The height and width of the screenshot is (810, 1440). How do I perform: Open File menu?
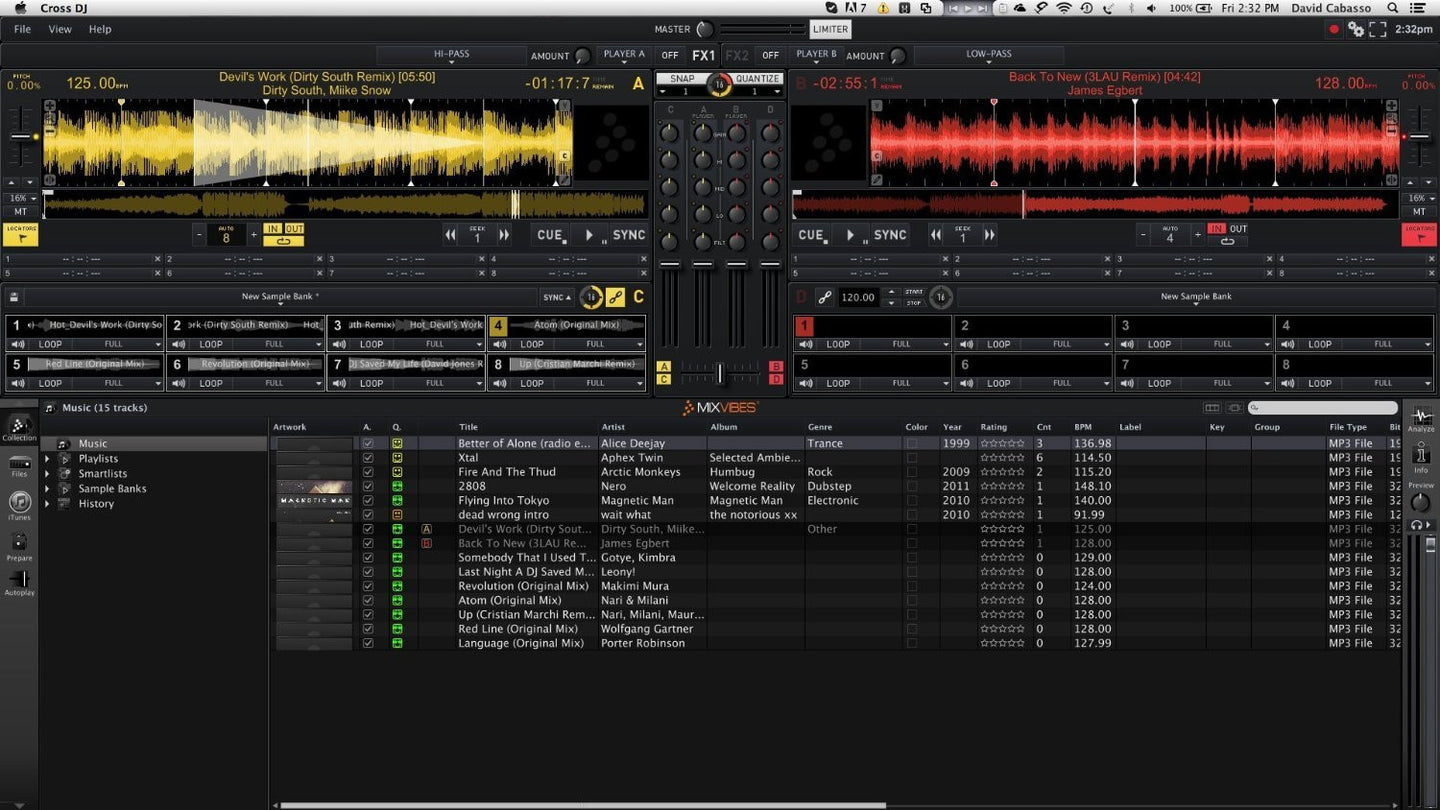[x=22, y=30]
